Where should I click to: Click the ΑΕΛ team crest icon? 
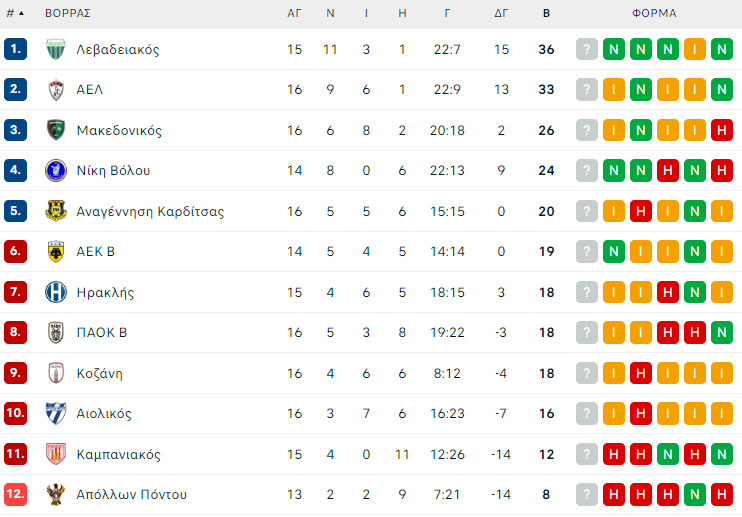[x=55, y=89]
